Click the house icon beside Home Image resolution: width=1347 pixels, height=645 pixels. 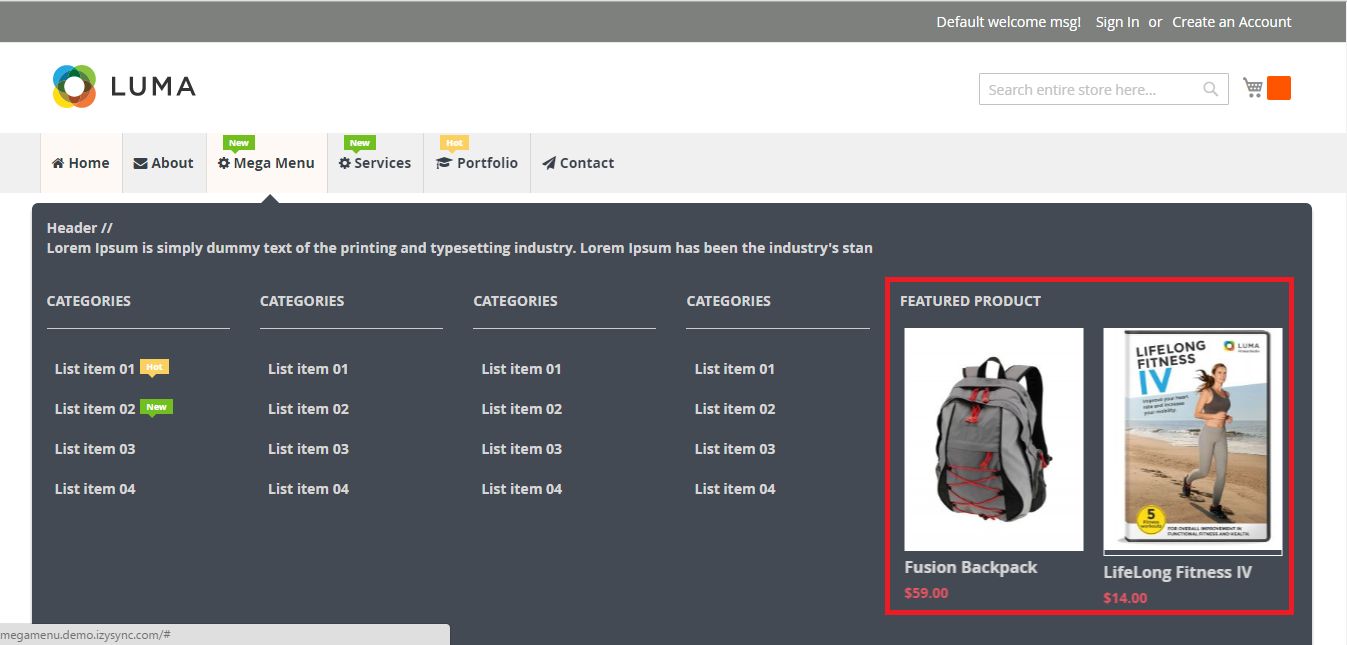(x=58, y=163)
